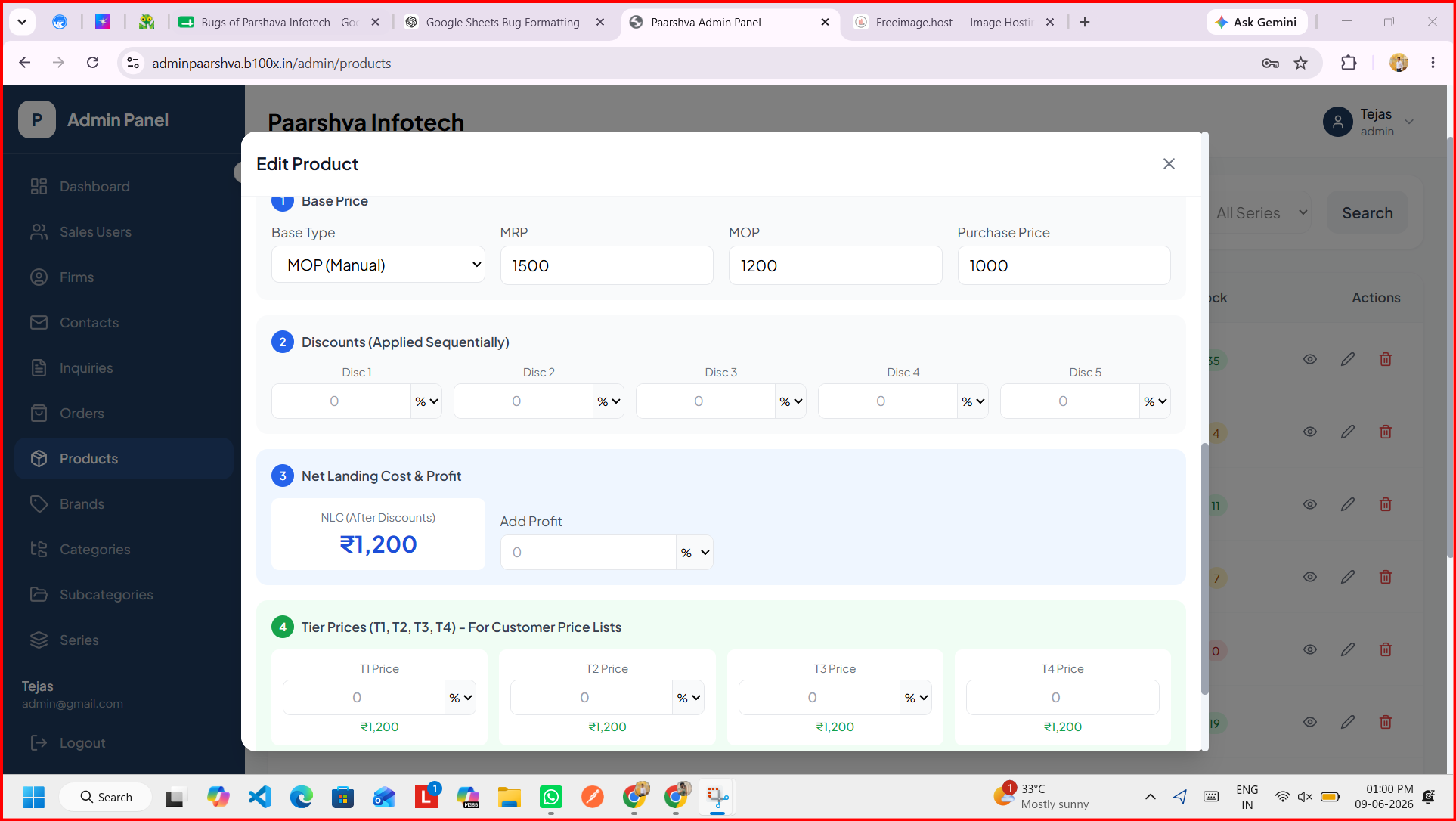Click the Products sidebar cube icon
The width and height of the screenshot is (1456, 821).
(39, 459)
